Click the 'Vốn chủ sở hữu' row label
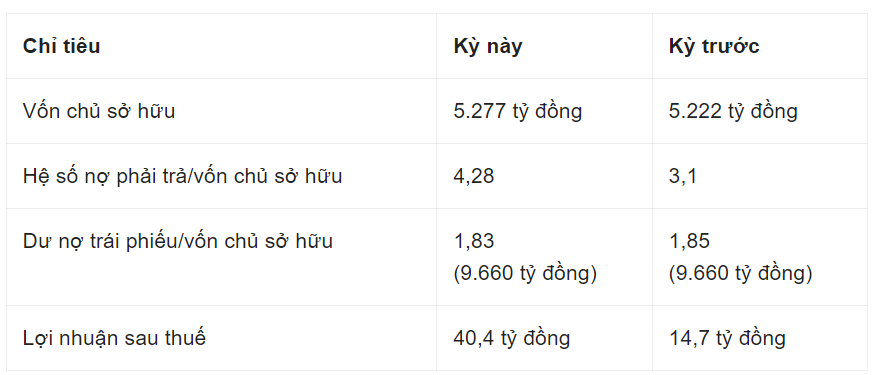The height and width of the screenshot is (375, 880). point(99,111)
